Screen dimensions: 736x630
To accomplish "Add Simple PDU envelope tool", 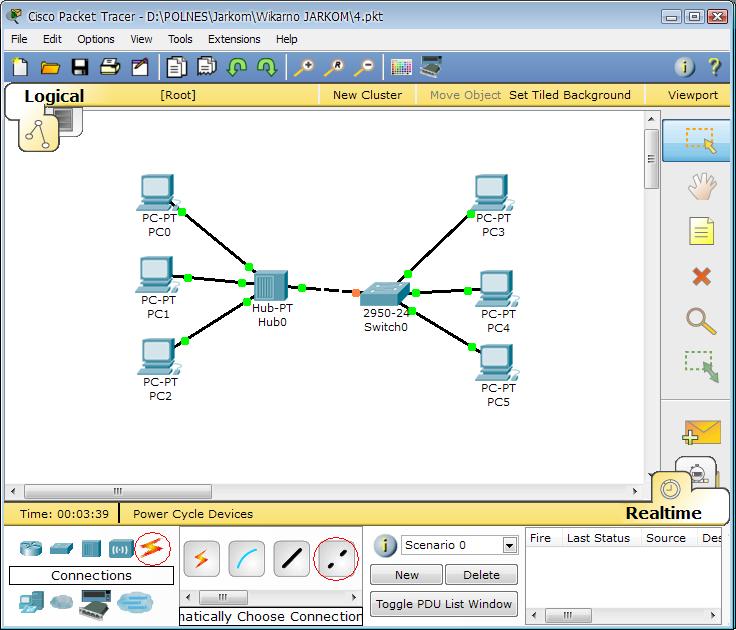I will coord(701,432).
